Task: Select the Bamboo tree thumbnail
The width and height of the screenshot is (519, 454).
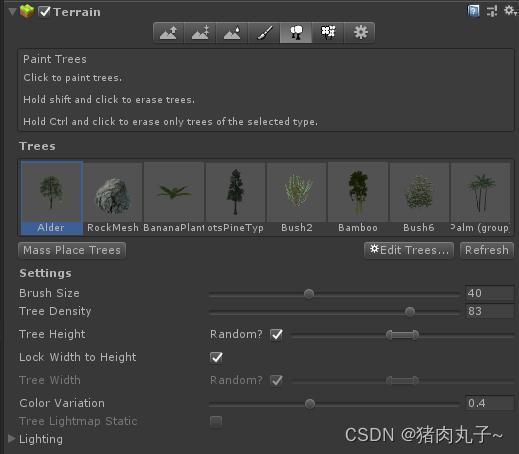Action: click(x=358, y=198)
